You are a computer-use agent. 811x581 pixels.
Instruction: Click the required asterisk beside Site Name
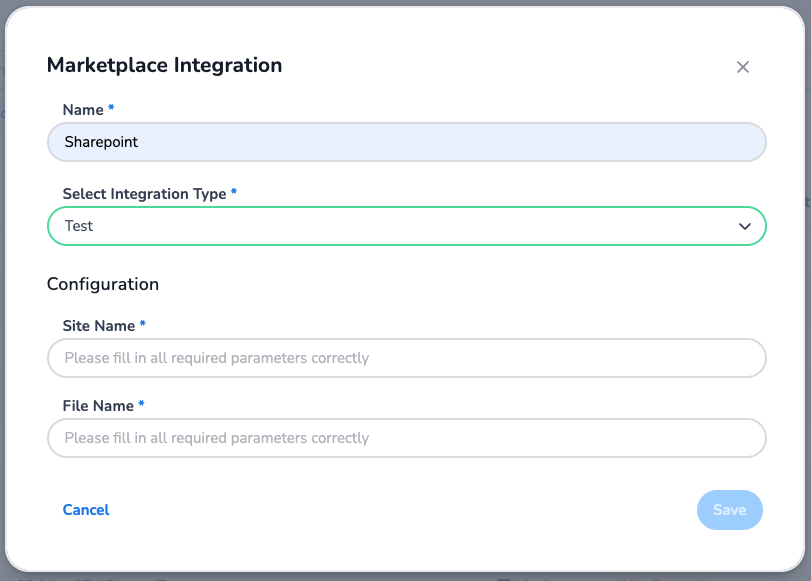(142, 325)
